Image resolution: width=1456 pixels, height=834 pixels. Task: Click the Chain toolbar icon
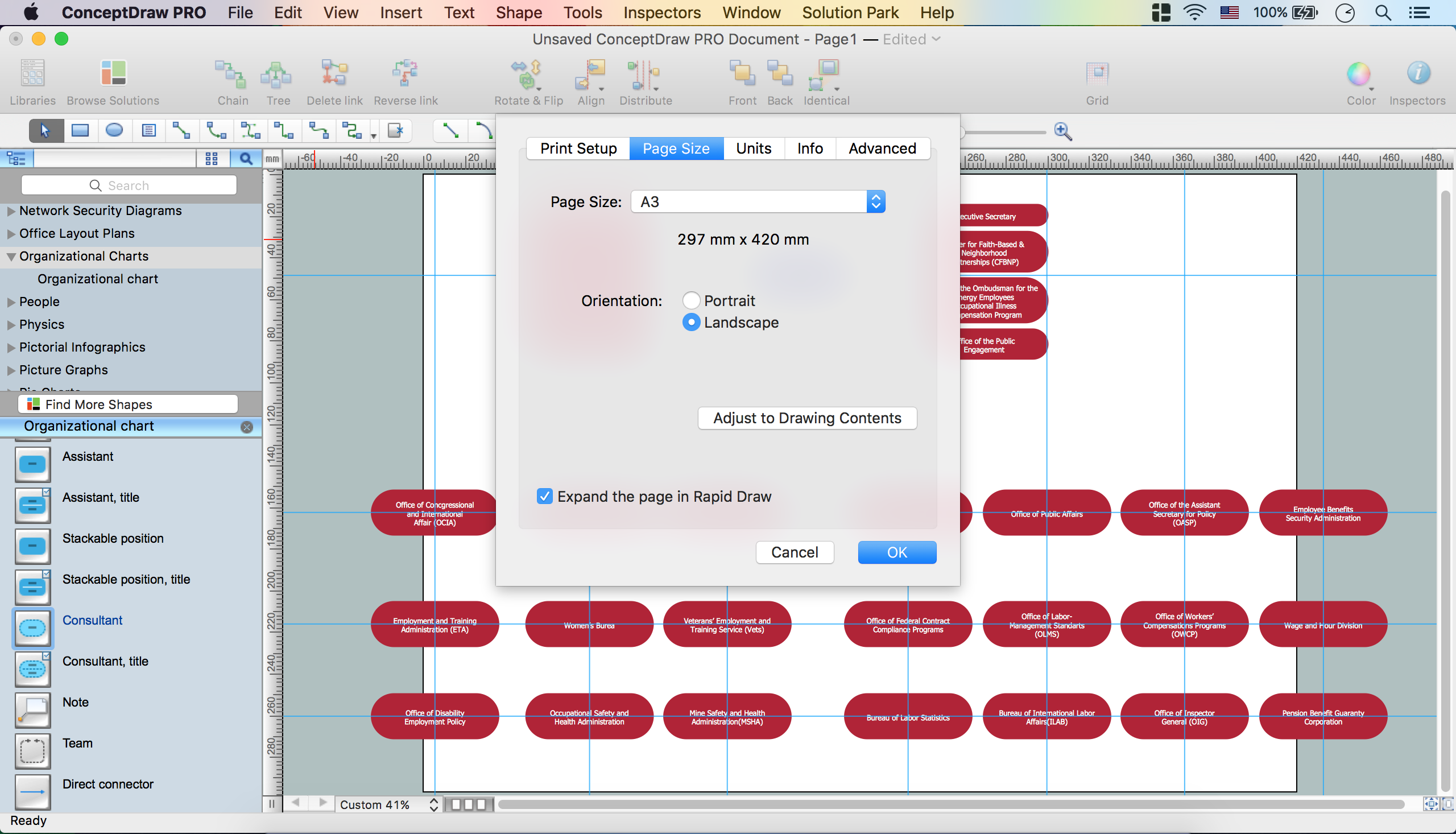232,75
